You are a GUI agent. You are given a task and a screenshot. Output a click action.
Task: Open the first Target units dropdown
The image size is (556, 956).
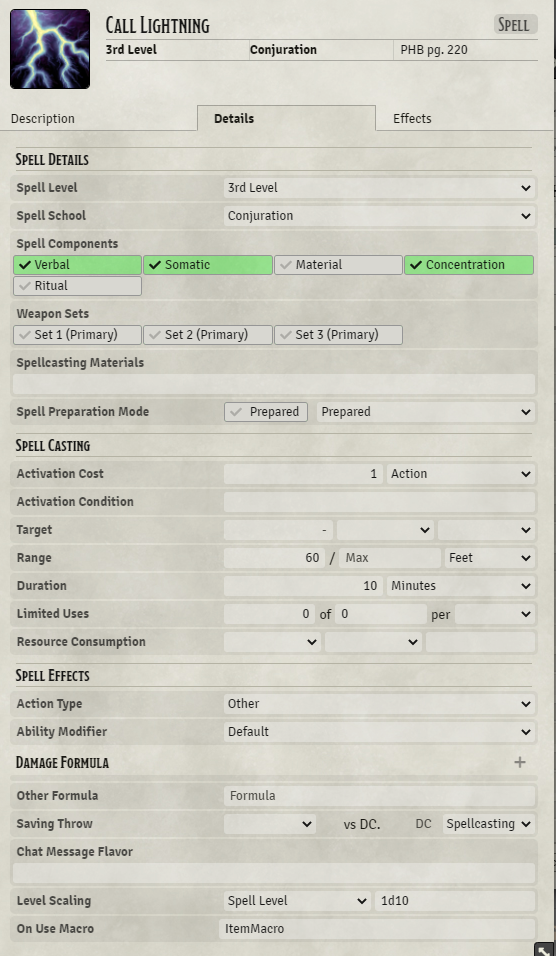tap(385, 530)
